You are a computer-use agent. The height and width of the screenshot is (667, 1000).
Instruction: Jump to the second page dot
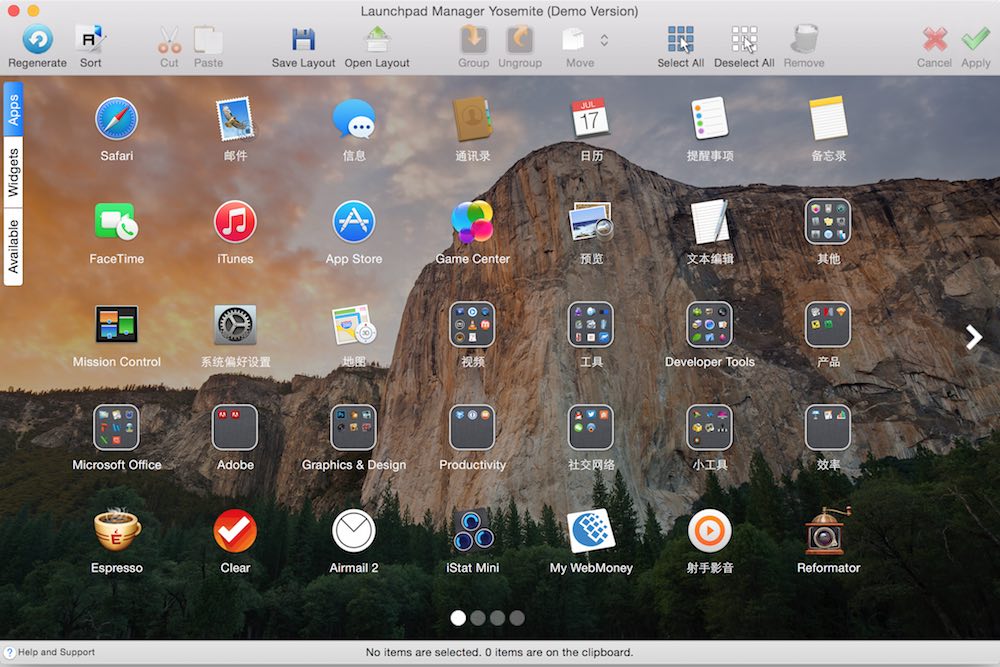pyautogui.click(x=478, y=618)
